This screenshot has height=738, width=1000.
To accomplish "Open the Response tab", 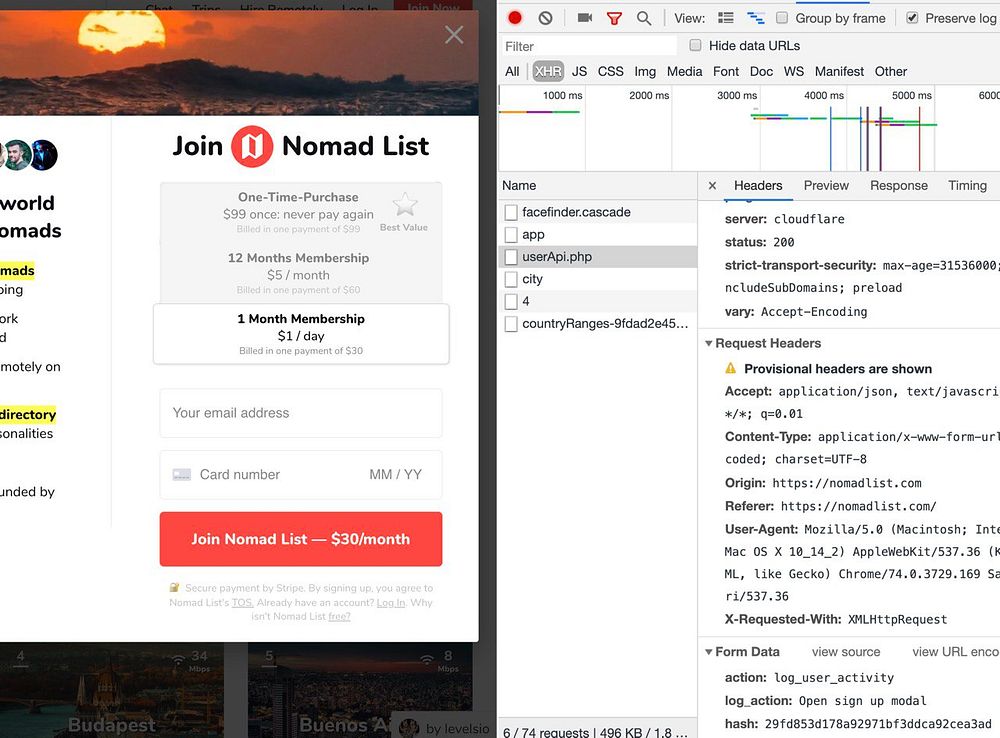I will (x=899, y=186).
